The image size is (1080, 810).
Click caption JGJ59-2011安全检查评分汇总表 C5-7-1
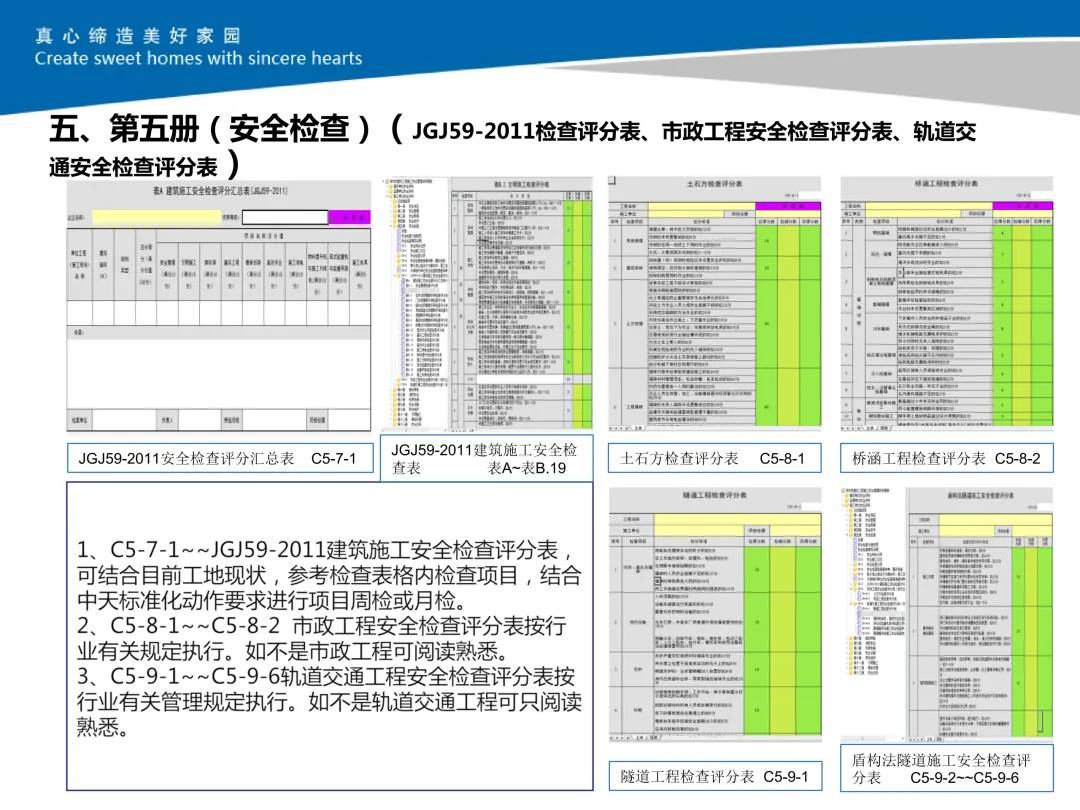pos(220,459)
